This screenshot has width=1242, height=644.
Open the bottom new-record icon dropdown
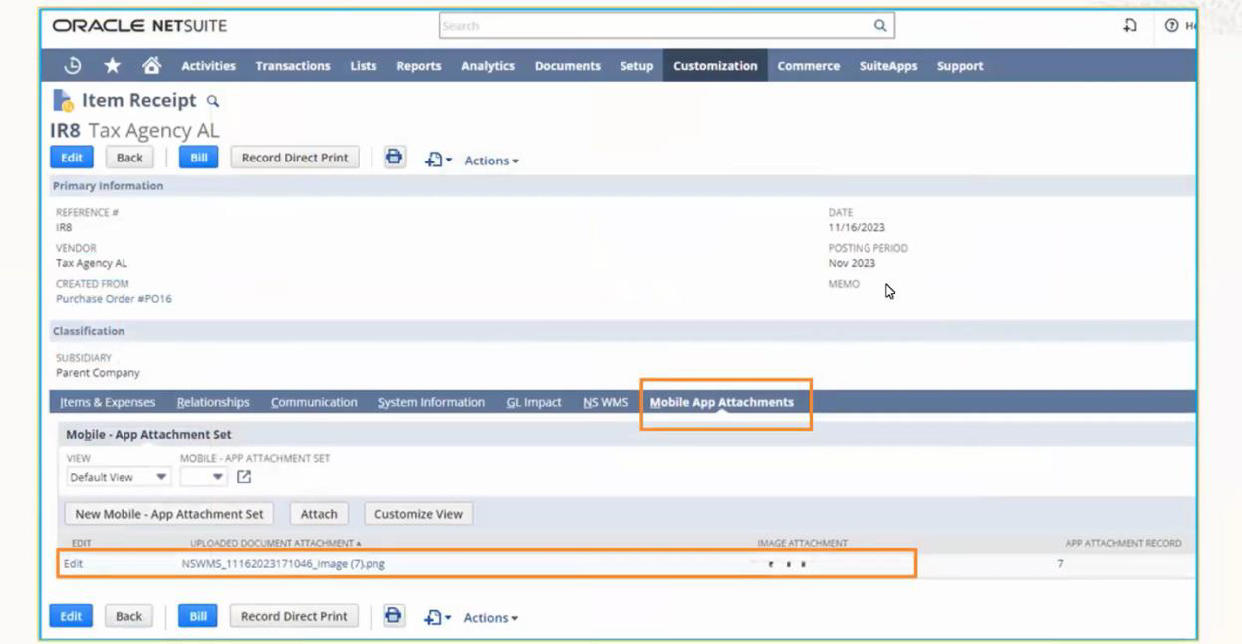[x=437, y=617]
